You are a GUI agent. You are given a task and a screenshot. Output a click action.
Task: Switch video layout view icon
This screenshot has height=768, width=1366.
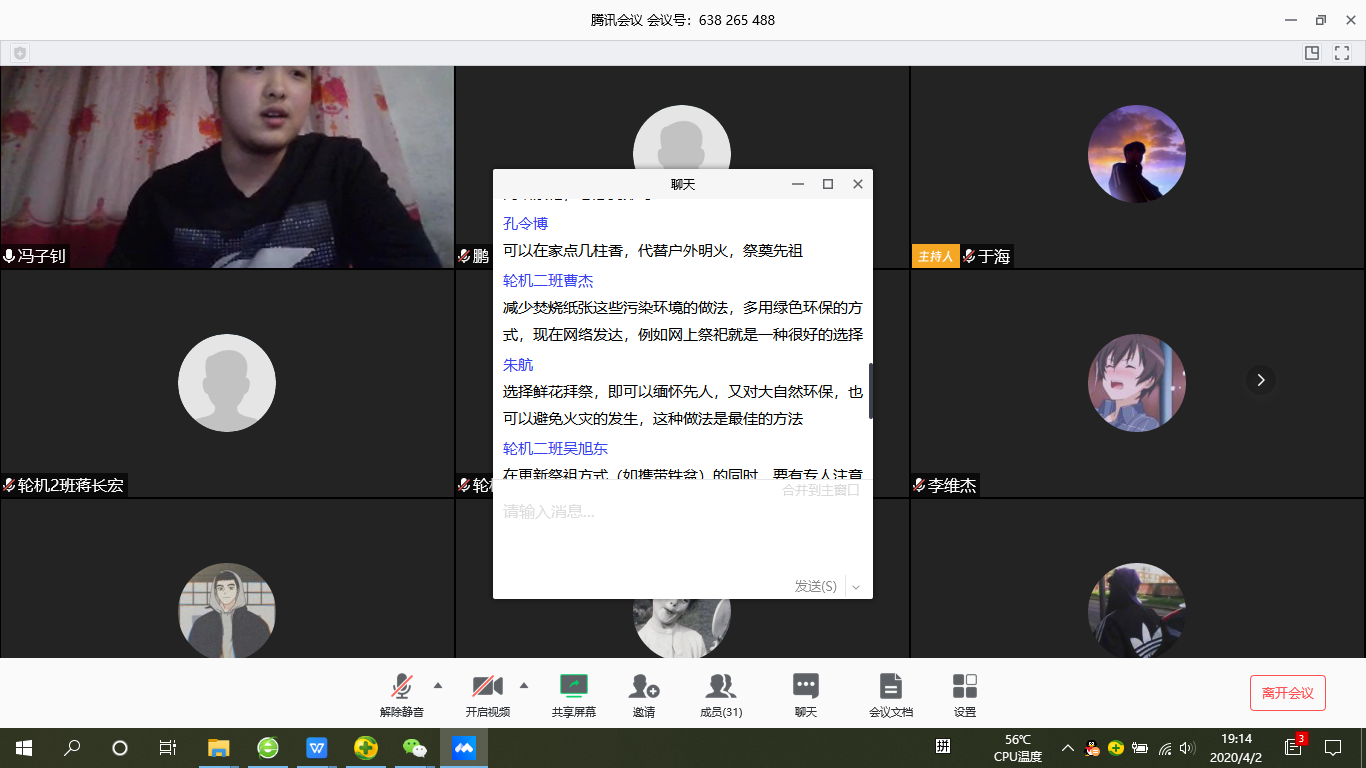(x=1311, y=53)
